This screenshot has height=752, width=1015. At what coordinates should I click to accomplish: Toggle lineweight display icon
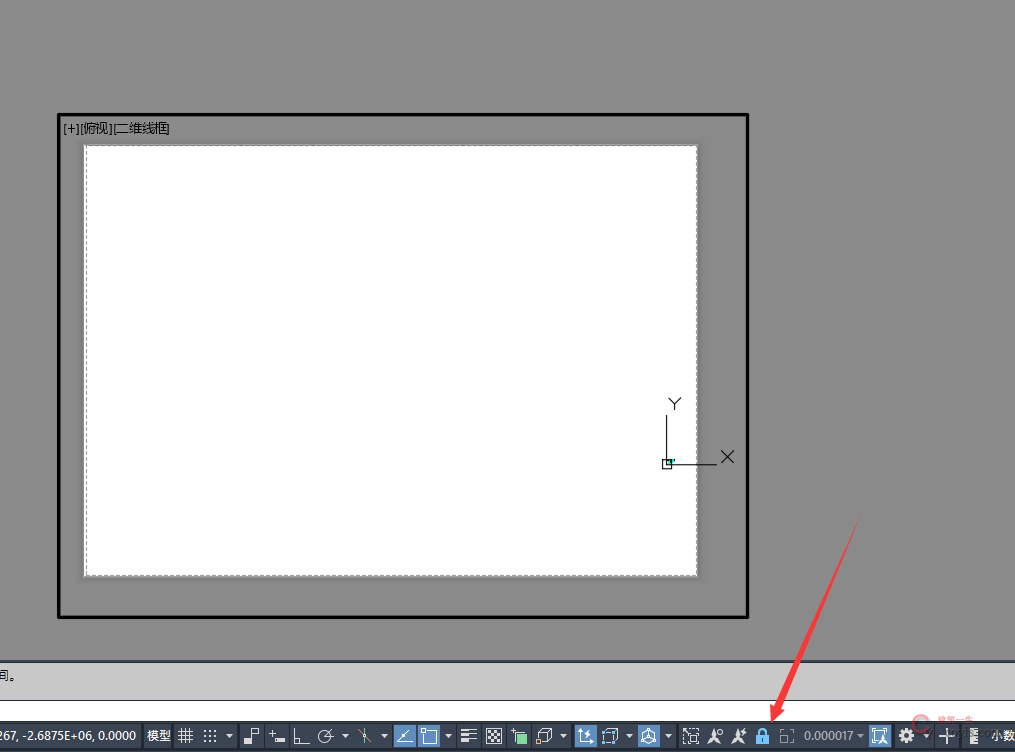click(469, 737)
